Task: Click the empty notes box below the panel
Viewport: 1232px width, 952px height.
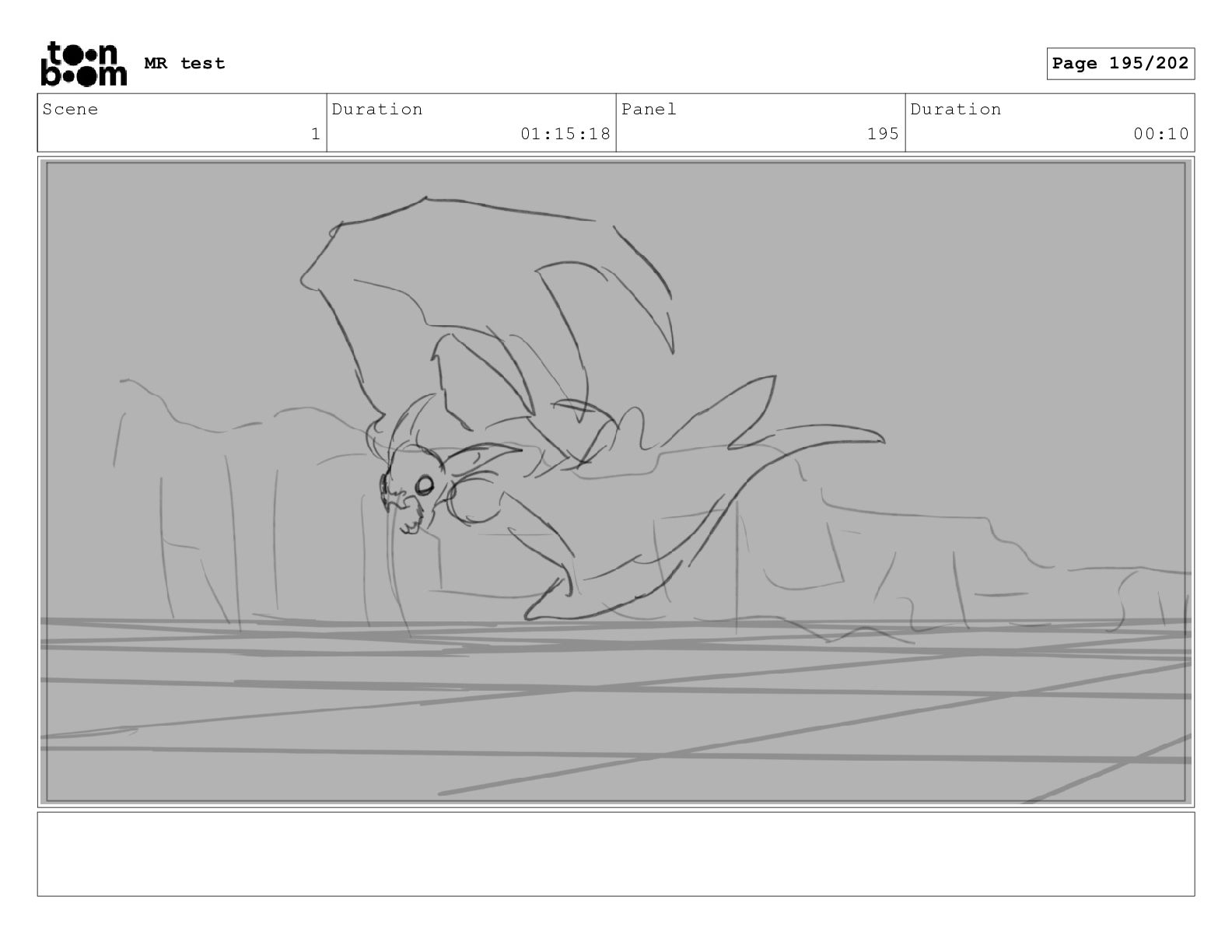Action: [x=616, y=854]
